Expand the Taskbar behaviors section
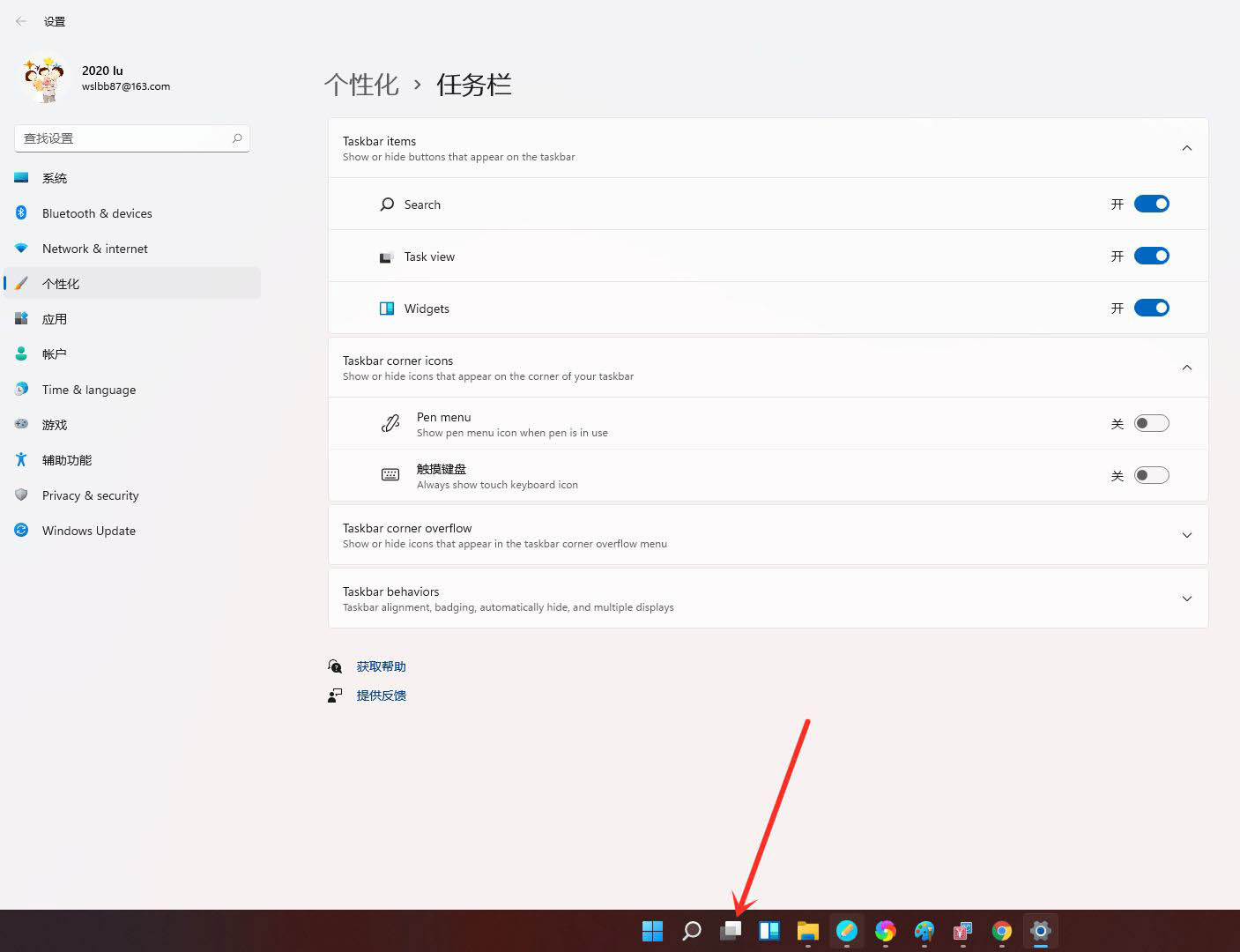Viewport: 1240px width, 952px height. click(1187, 599)
